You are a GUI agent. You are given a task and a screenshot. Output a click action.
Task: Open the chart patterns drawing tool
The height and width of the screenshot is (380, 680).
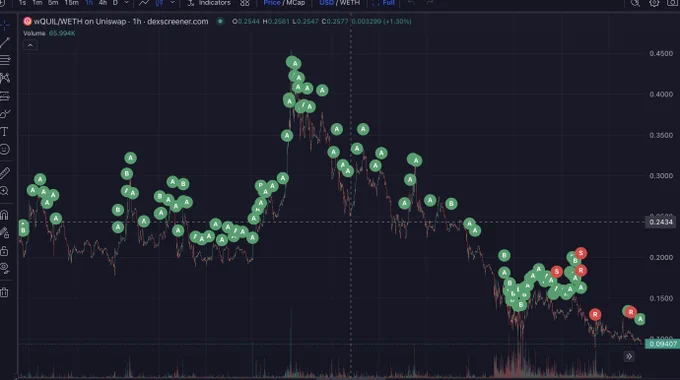(5, 78)
